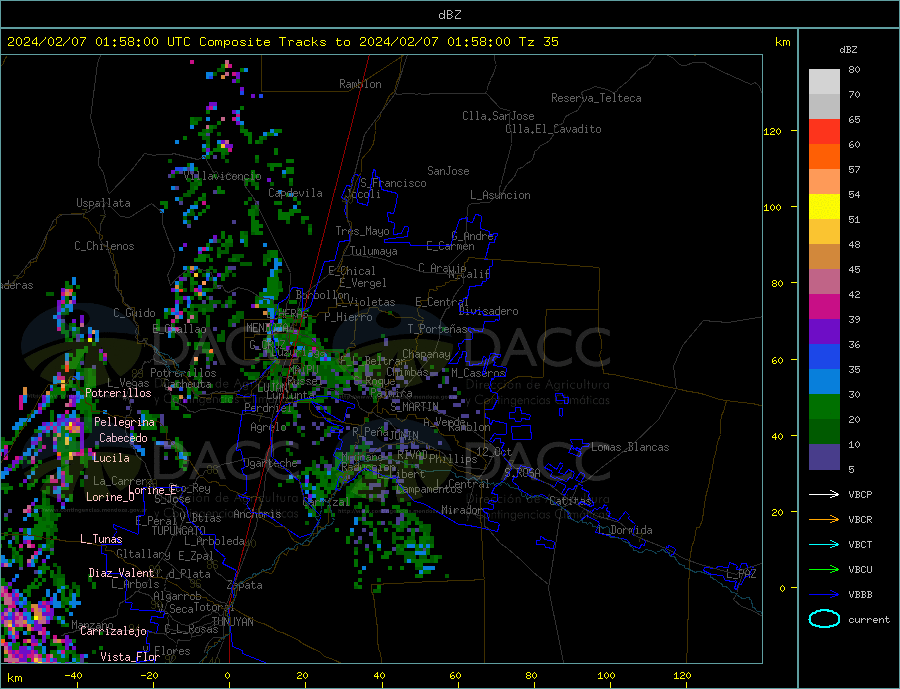Click the Uspallata place label
The width and height of the screenshot is (900, 689).
[x=103, y=203]
